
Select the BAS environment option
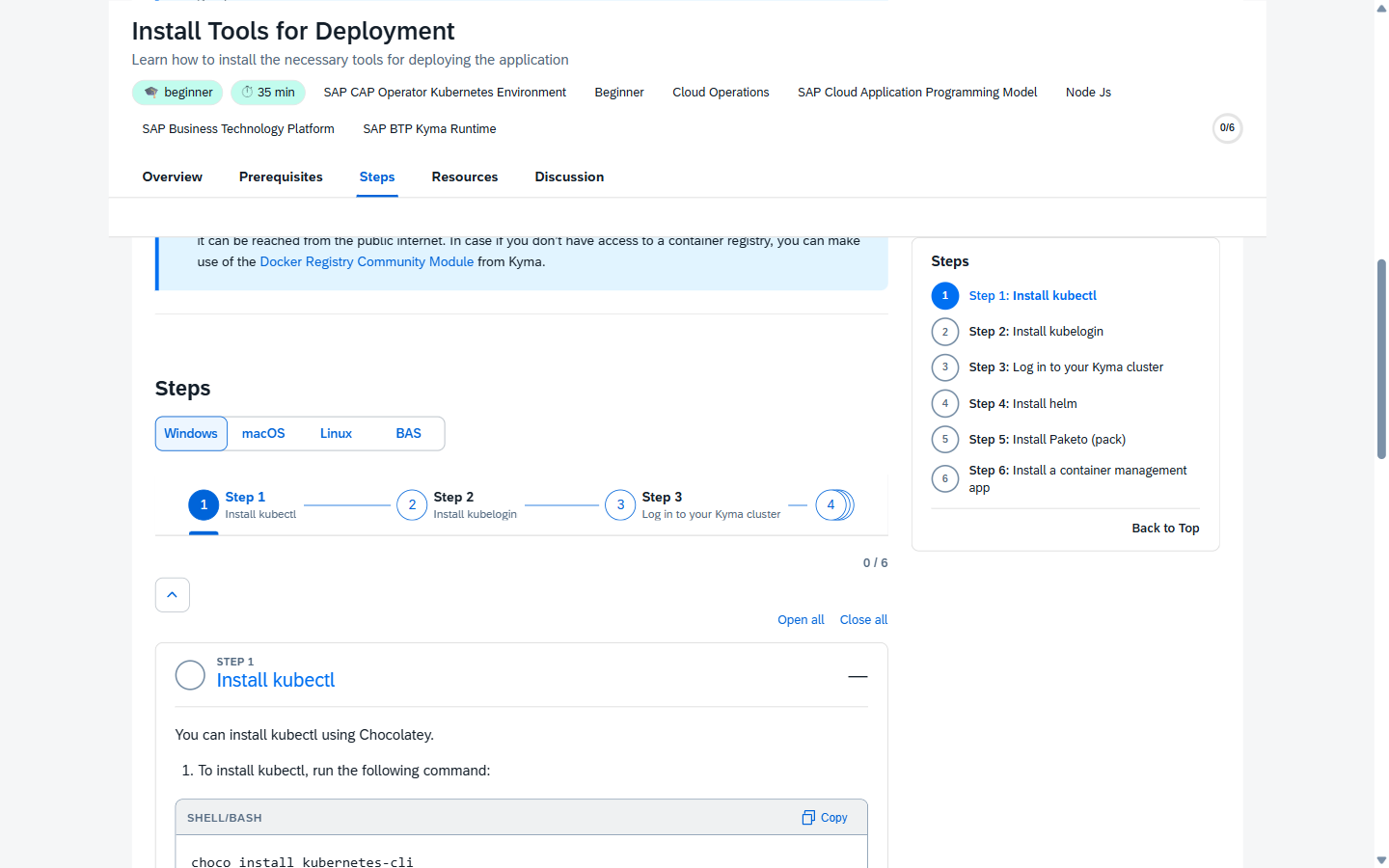coord(409,434)
